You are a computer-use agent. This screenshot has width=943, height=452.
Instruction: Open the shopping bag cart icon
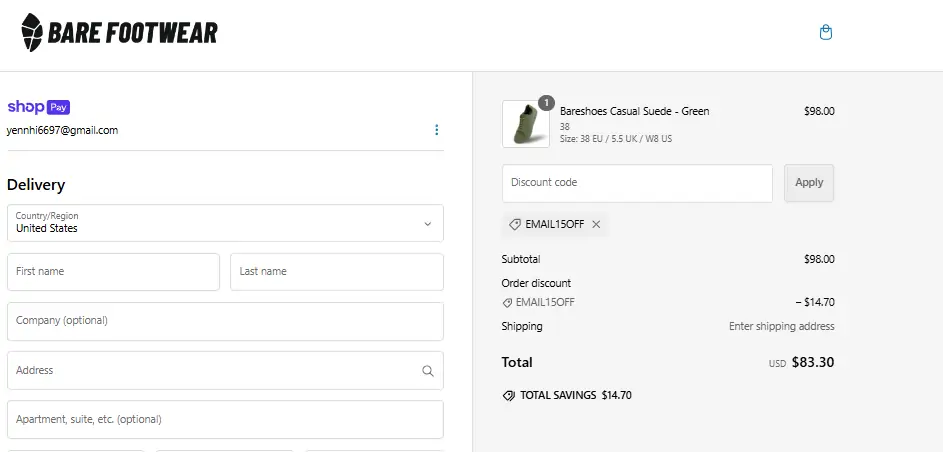coord(825,33)
